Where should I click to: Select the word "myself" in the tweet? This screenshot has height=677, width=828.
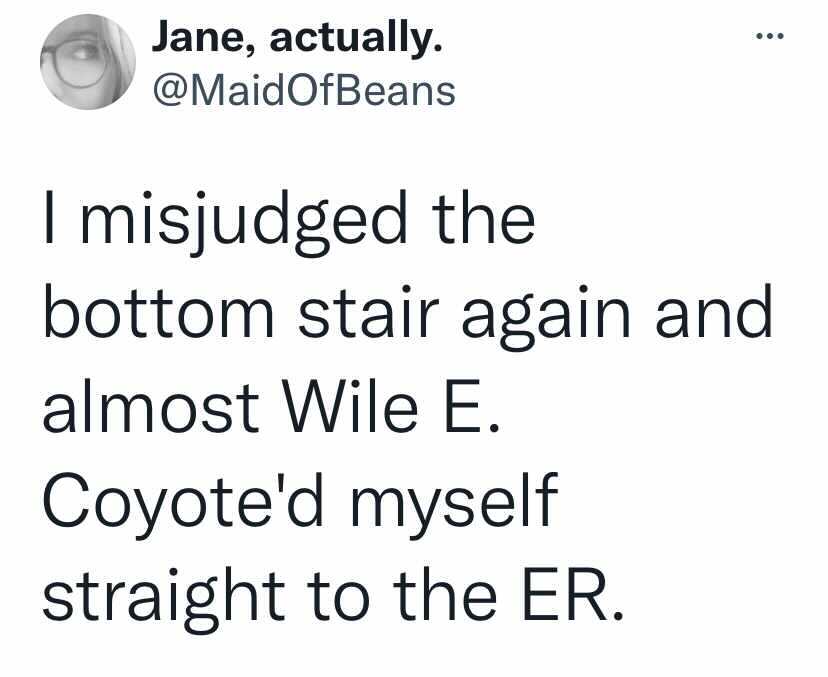tap(453, 506)
